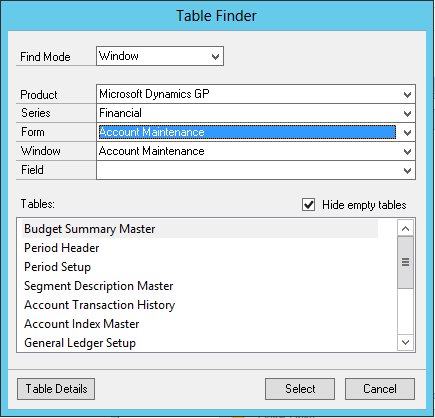Open the Find Mode dropdown
435x418 pixels.
click(x=160, y=56)
